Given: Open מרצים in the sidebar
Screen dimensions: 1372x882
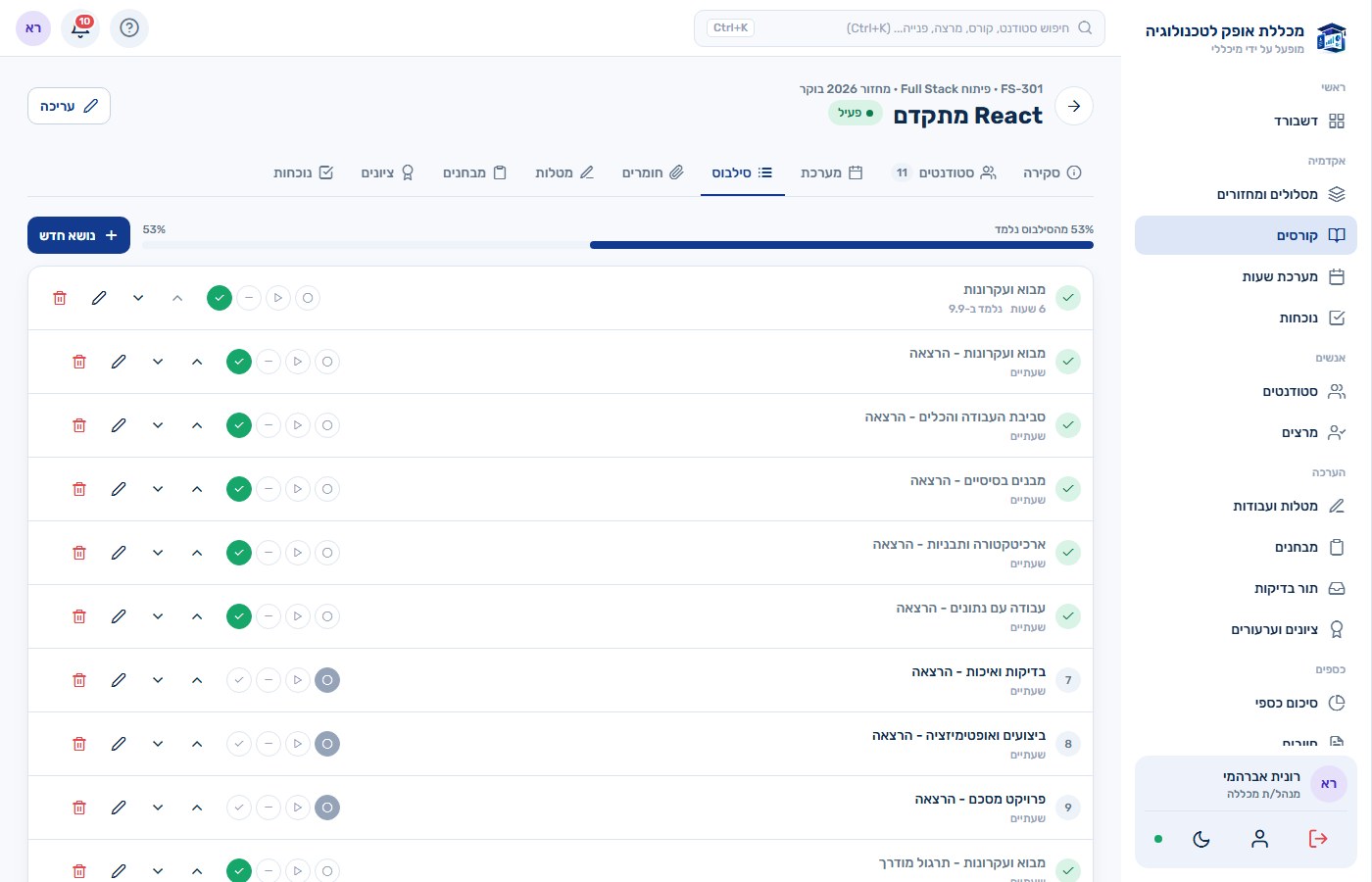Looking at the screenshot, I should tap(1246, 432).
